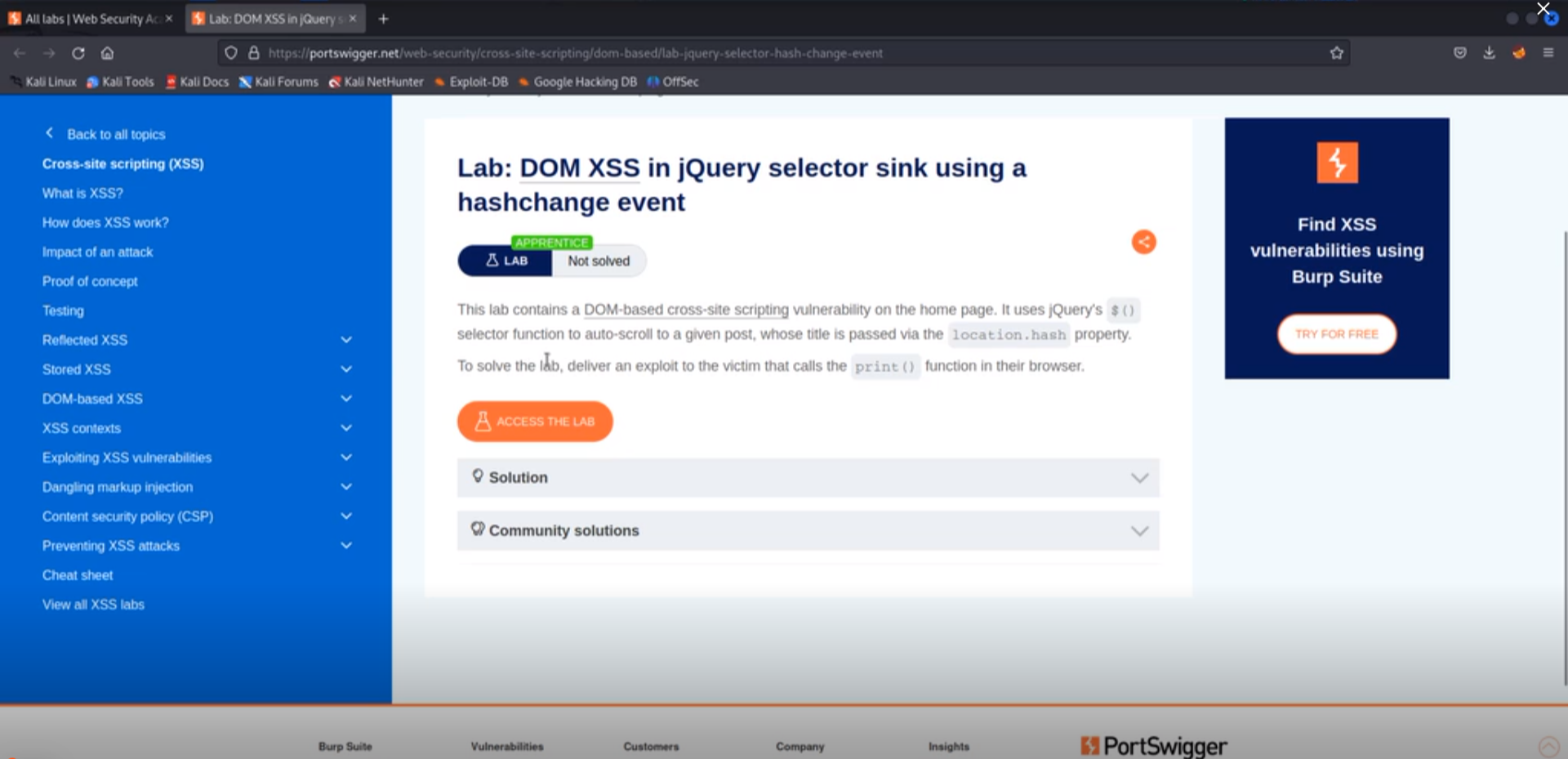Click Company footer heading
The image size is (1568, 759).
[800, 746]
